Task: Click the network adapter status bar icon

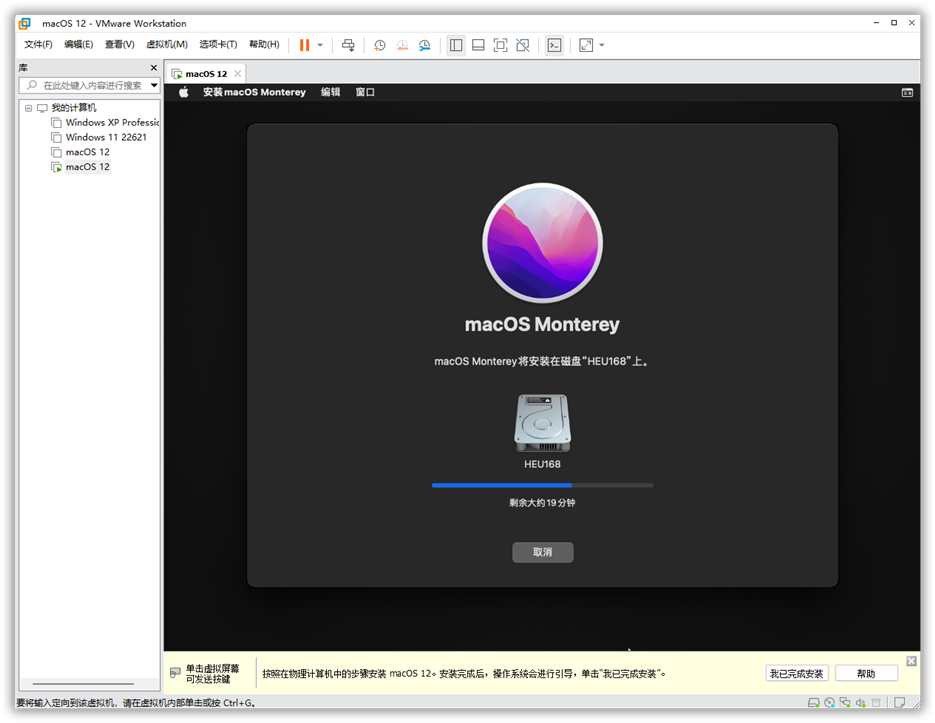Action: tap(845, 703)
